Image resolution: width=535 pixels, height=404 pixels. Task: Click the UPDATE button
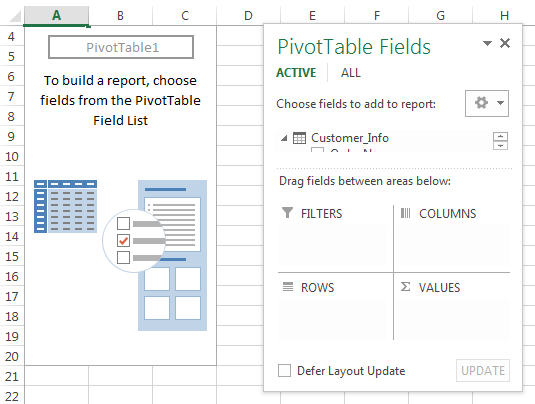click(483, 371)
